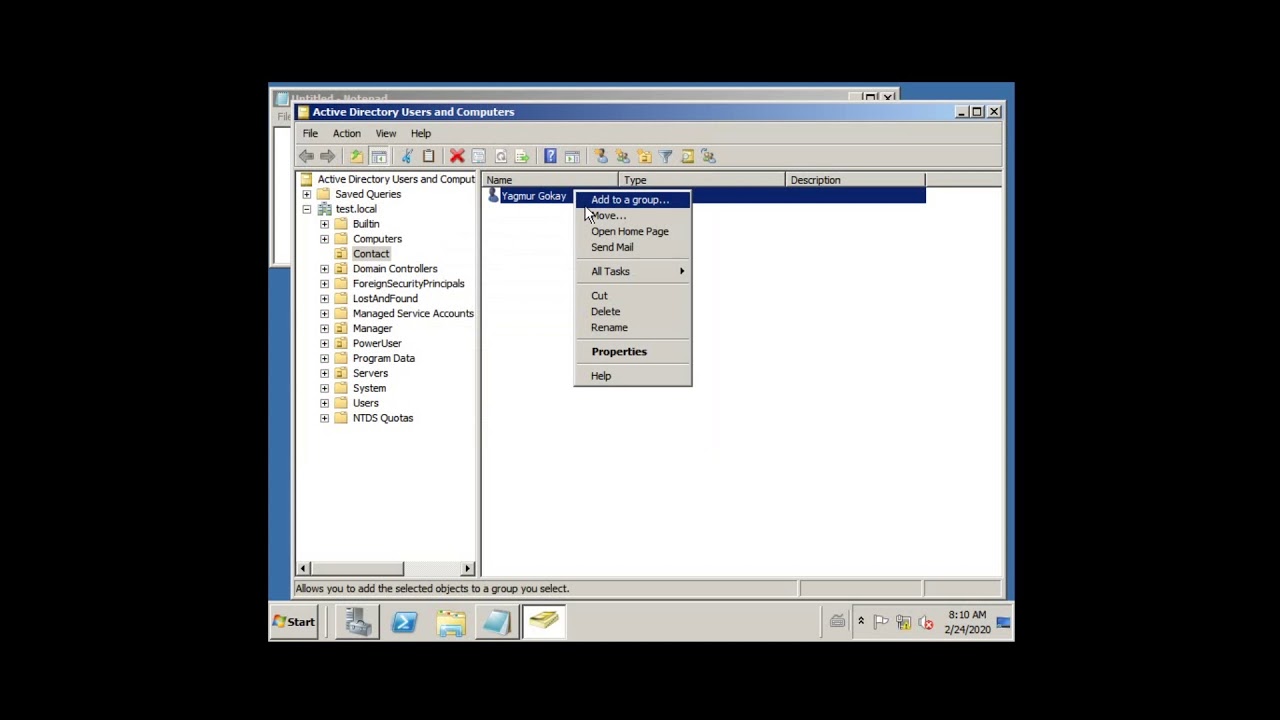Open the Action menu
1280x720 pixels.
tap(346, 133)
